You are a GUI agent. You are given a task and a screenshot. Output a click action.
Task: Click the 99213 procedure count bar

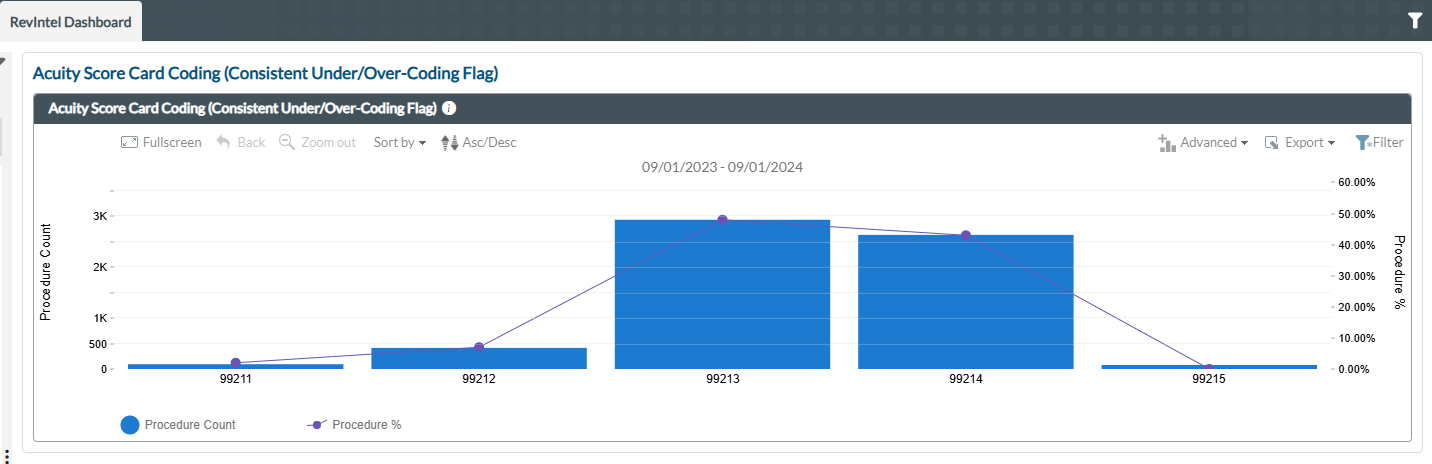click(722, 294)
